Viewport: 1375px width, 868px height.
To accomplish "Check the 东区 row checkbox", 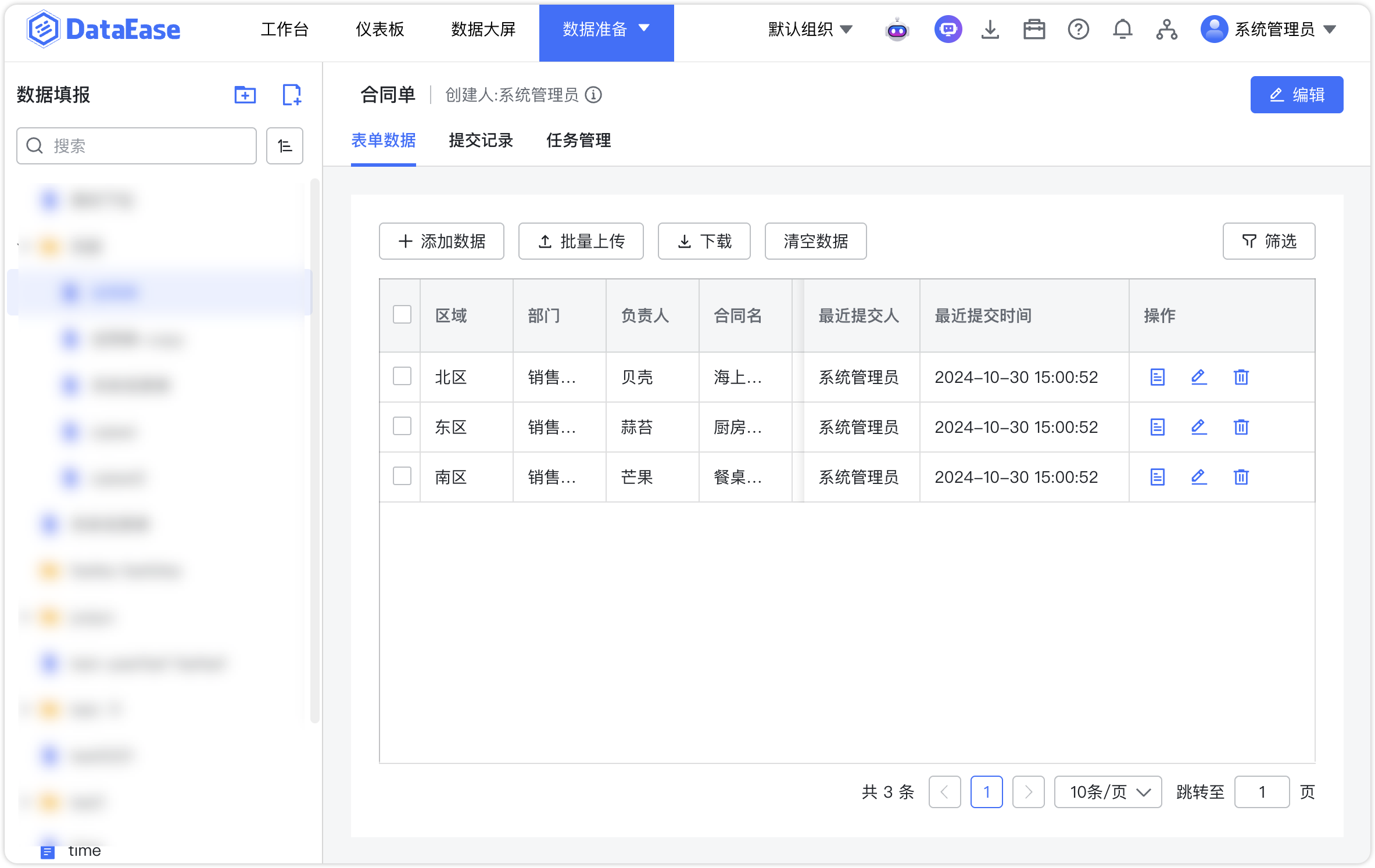I will (x=402, y=426).
